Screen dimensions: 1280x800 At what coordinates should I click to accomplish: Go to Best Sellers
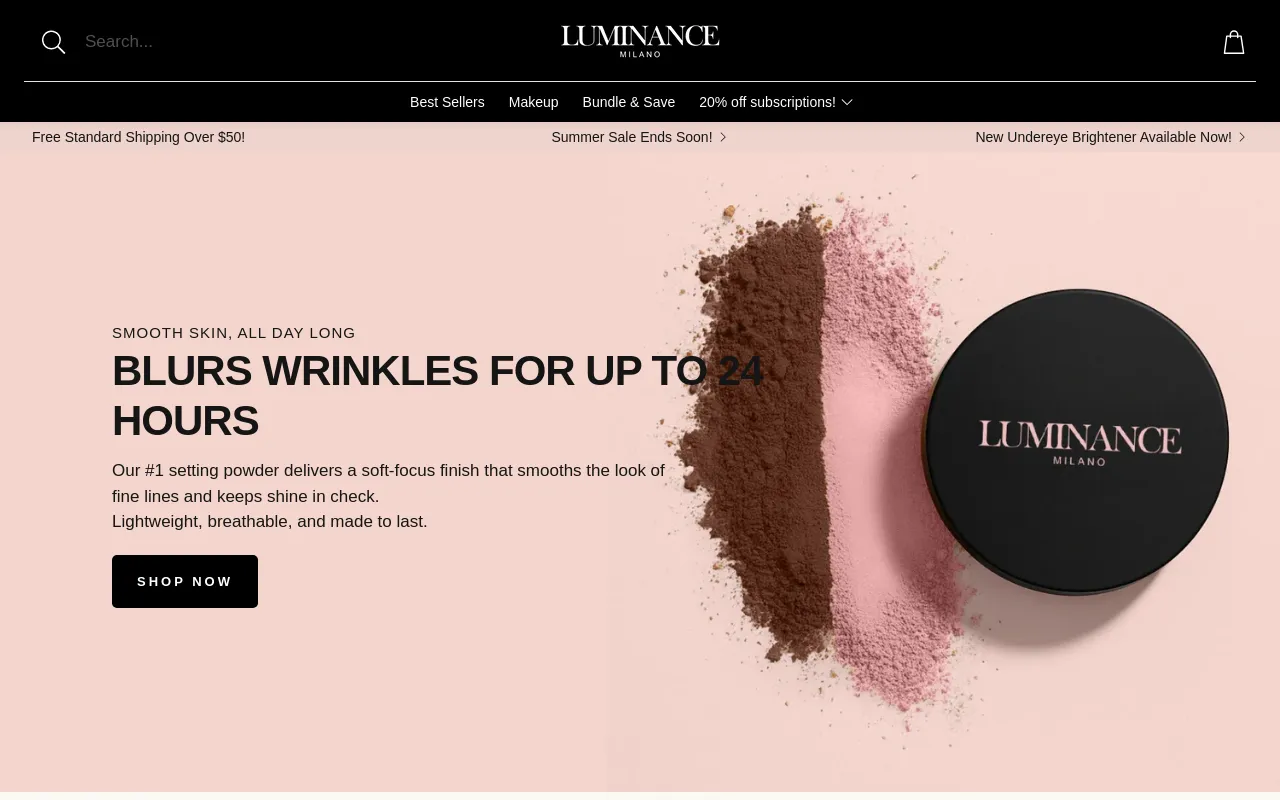[x=447, y=102]
